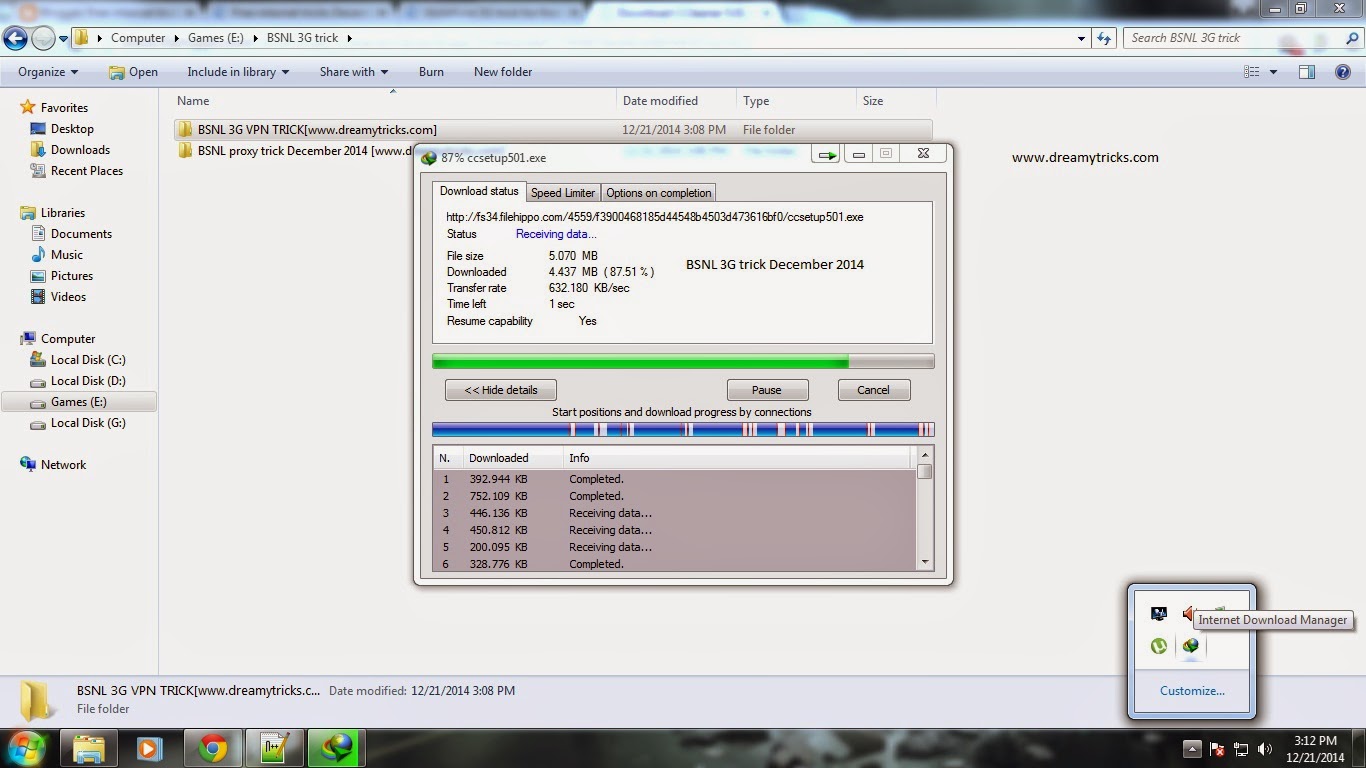This screenshot has width=1366, height=768.
Task: Click the IDM icon in the download dialog title bar
Action: tap(429, 157)
